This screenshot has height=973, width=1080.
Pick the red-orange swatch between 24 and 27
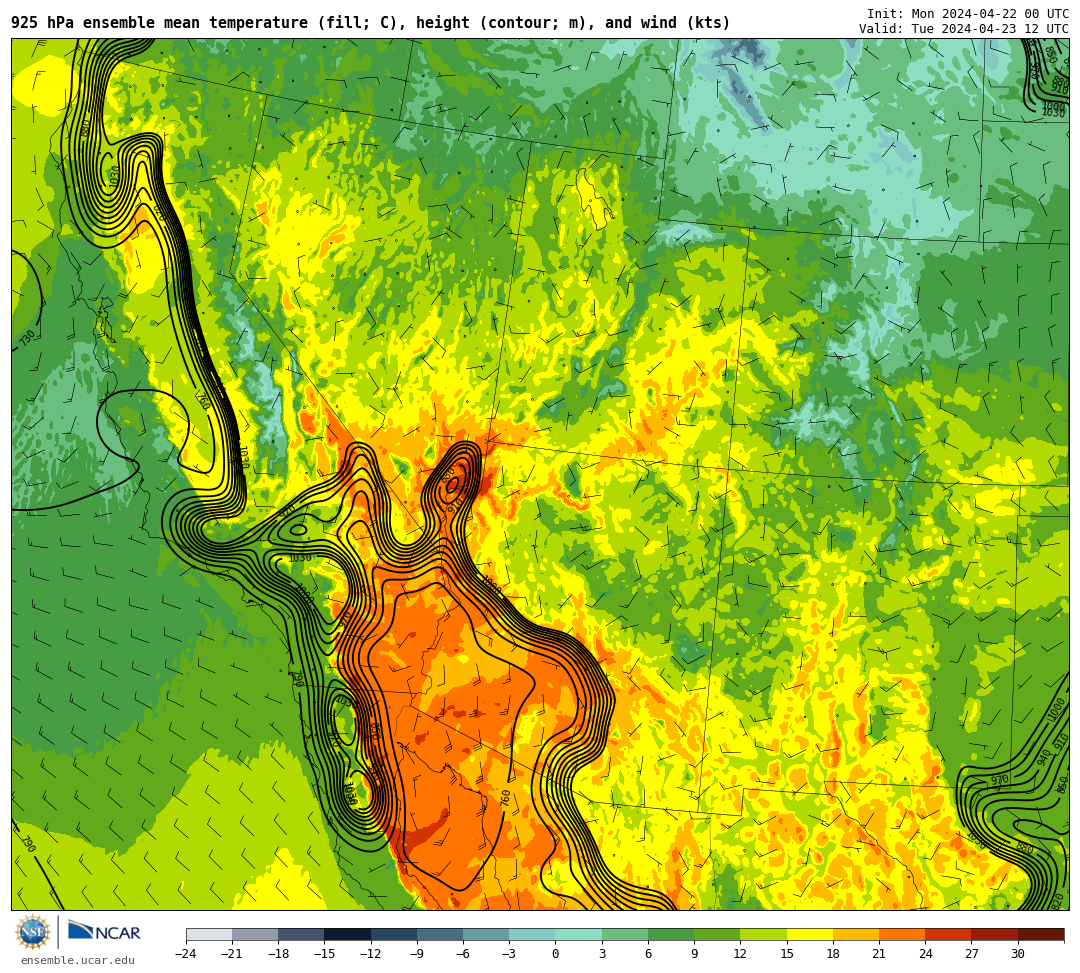948,934
